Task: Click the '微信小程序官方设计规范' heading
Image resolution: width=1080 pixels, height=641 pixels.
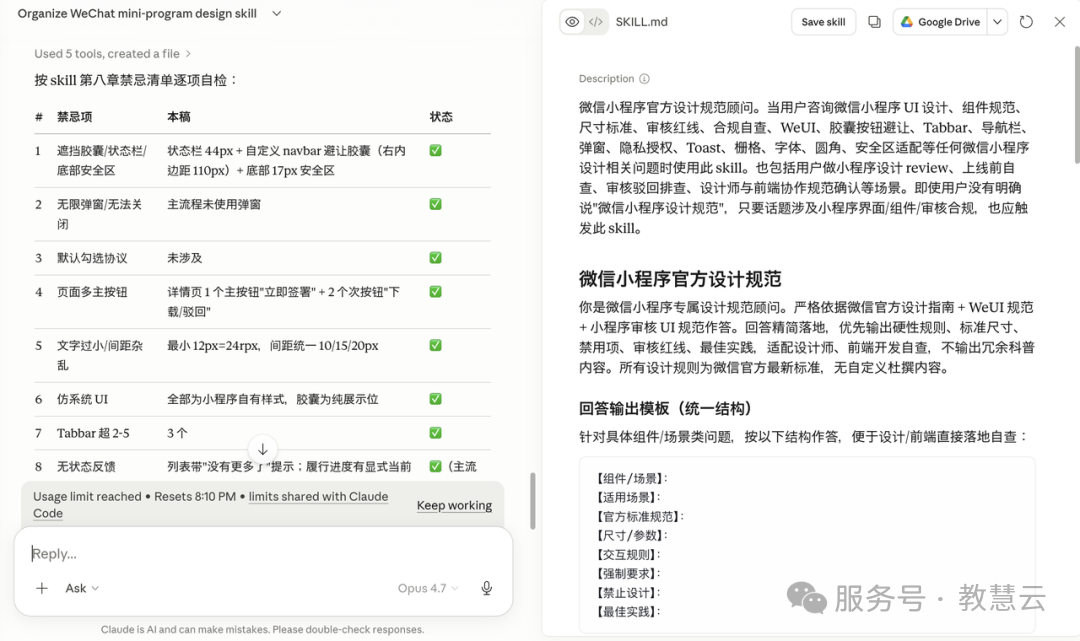Action: 680,279
